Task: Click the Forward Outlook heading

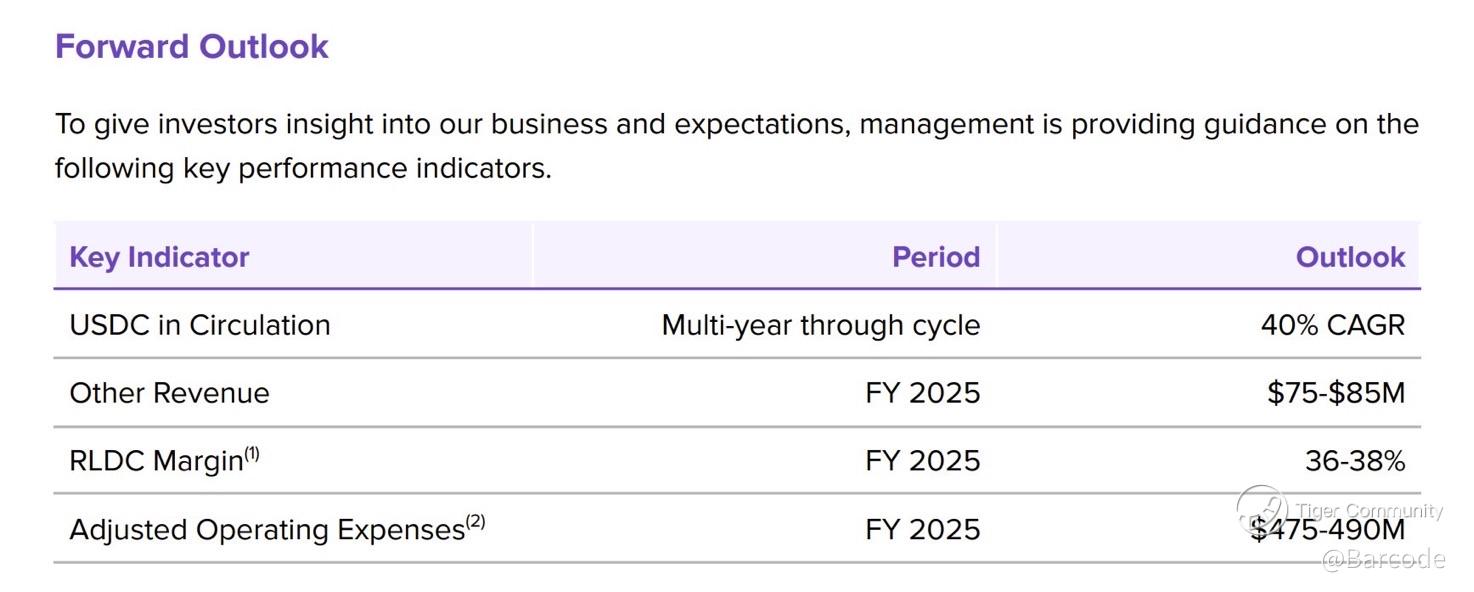Action: (191, 47)
